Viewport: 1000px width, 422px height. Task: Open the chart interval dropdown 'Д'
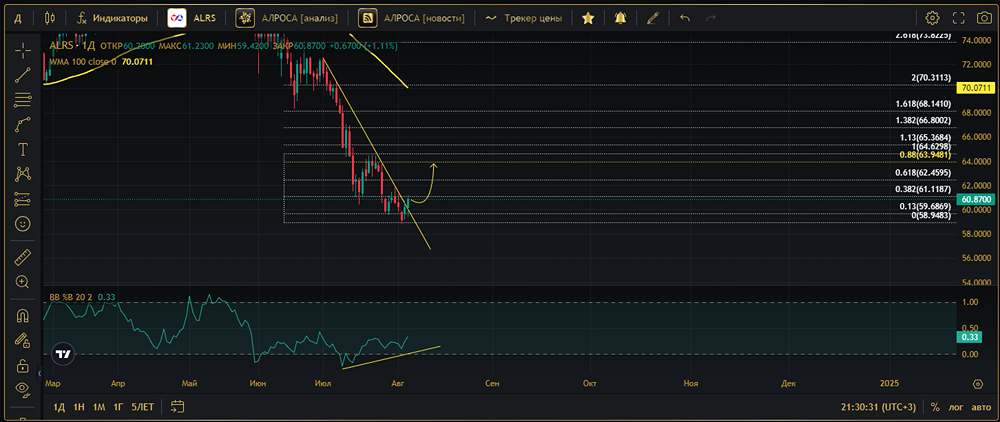18,18
